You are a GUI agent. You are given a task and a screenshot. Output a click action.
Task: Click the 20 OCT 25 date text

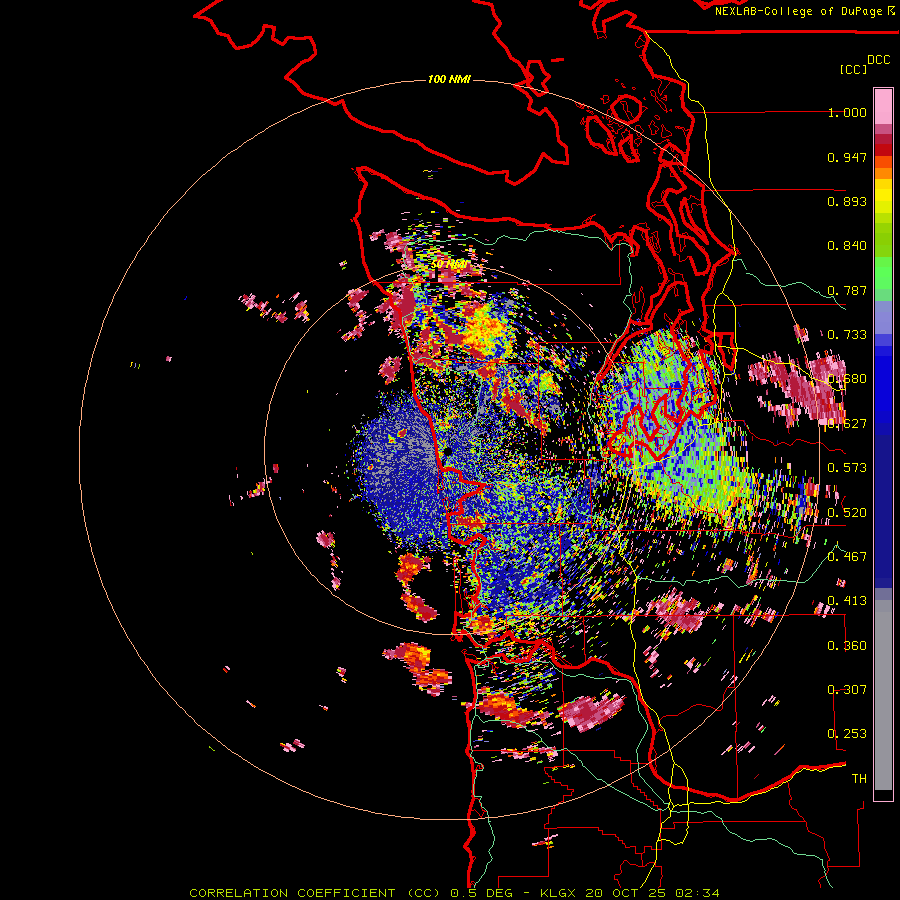(626, 893)
